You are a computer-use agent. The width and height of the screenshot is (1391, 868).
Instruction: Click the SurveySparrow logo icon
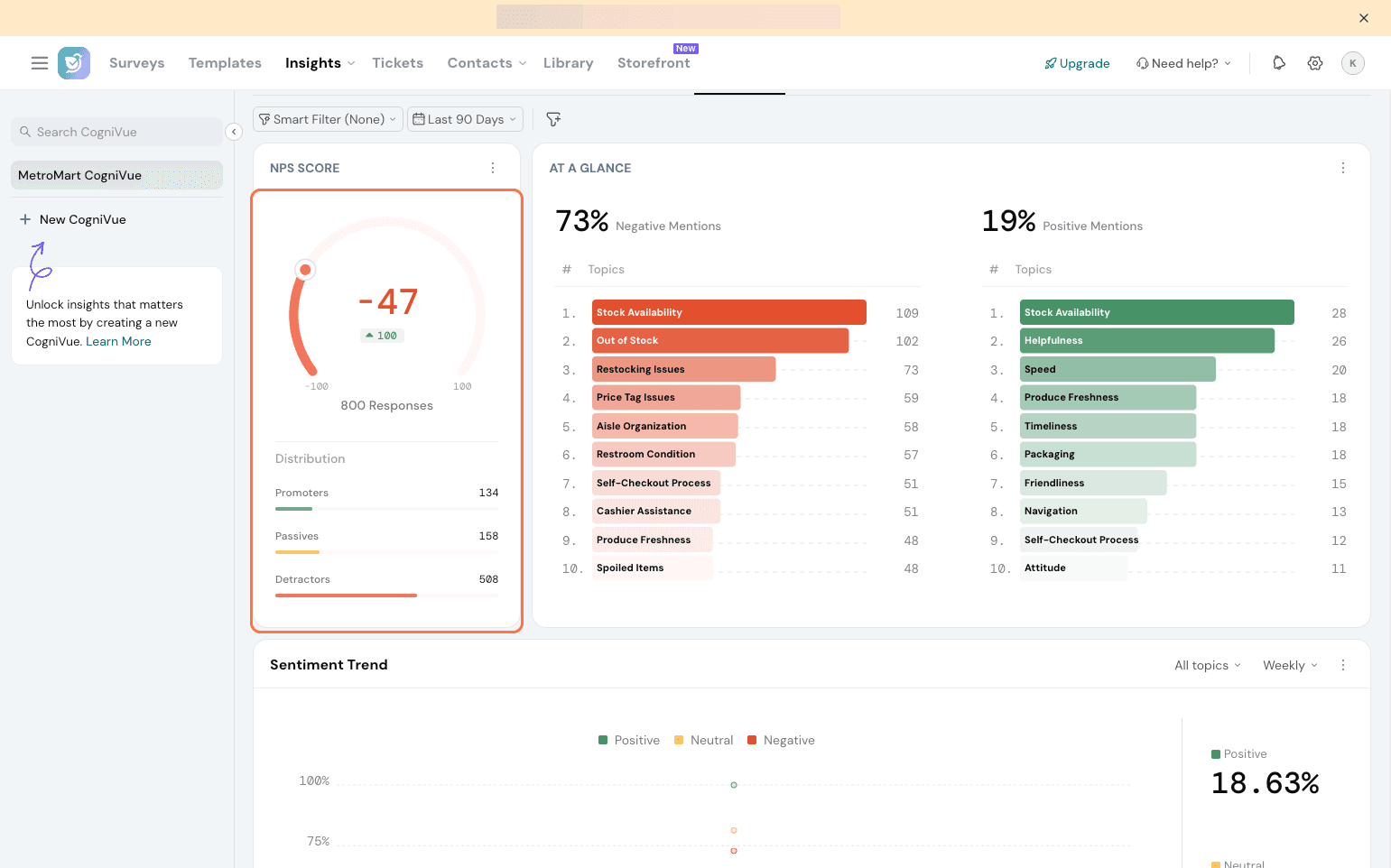(74, 63)
